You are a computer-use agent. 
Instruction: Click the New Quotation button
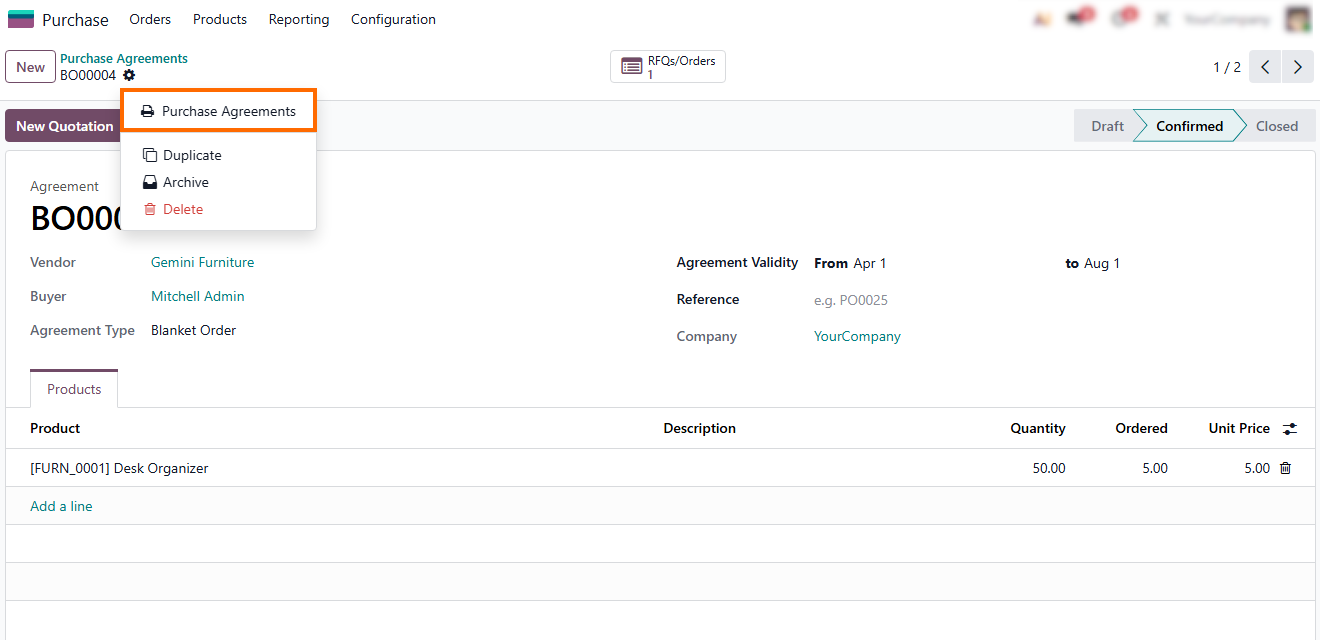coord(64,126)
